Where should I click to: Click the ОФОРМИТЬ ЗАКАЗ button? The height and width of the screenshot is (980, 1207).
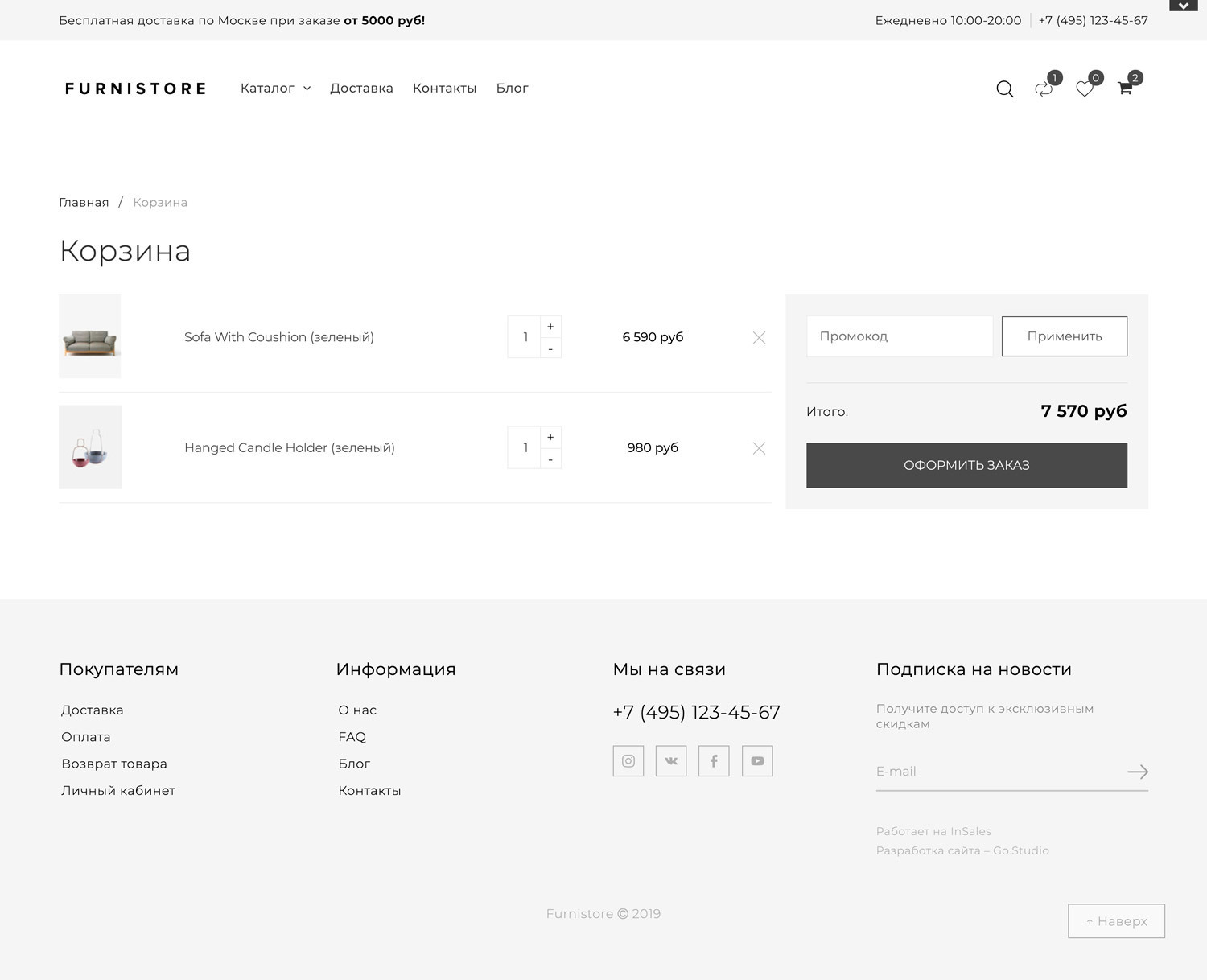[966, 465]
